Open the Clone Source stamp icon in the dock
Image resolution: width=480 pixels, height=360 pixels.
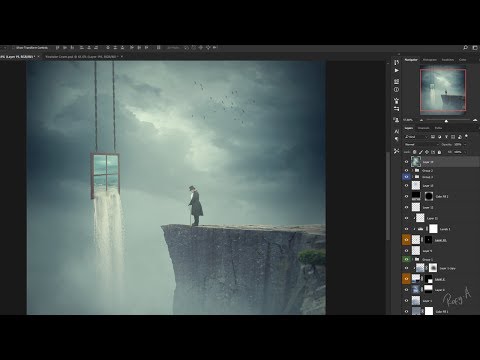[396, 120]
